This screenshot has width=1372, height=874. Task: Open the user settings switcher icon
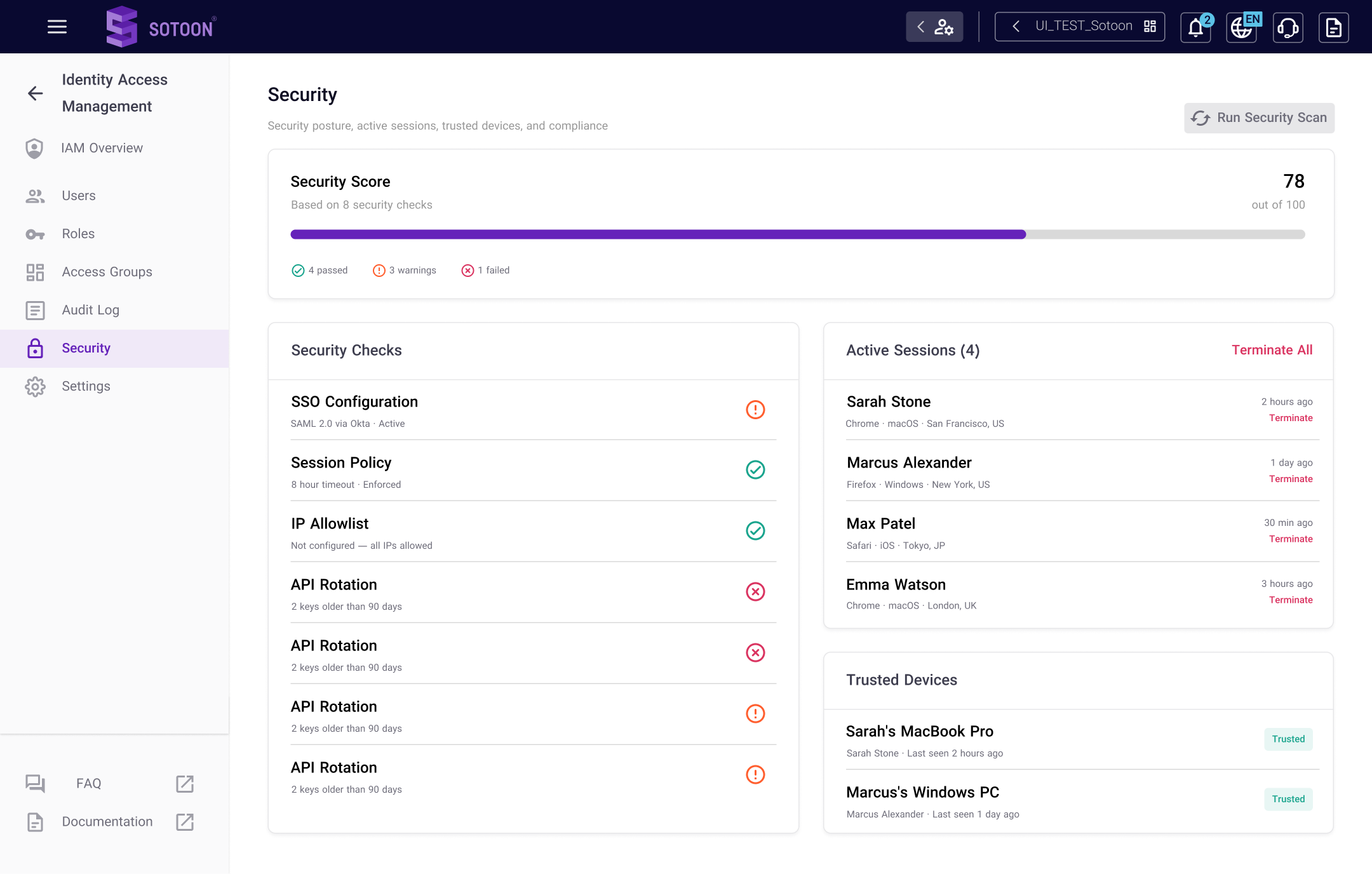(934, 27)
